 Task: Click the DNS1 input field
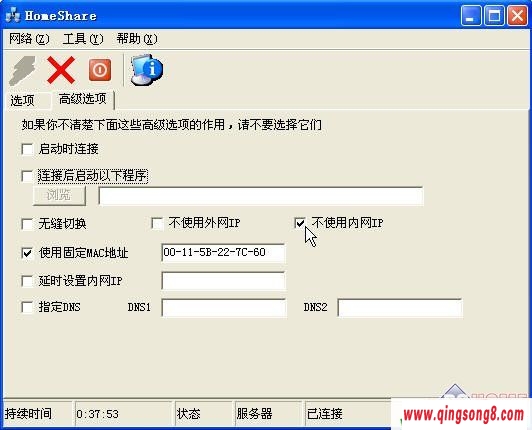point(224,307)
